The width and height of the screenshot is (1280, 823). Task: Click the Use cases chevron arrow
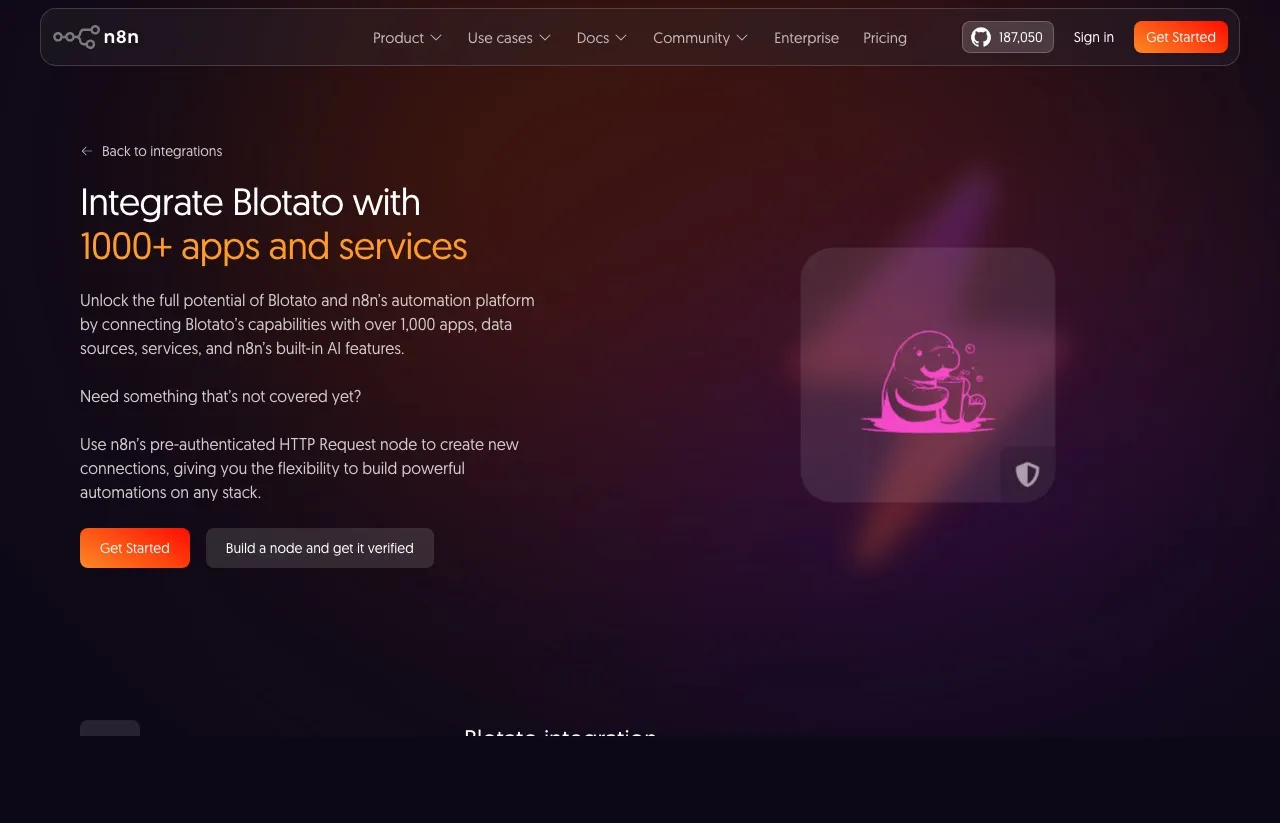point(545,38)
